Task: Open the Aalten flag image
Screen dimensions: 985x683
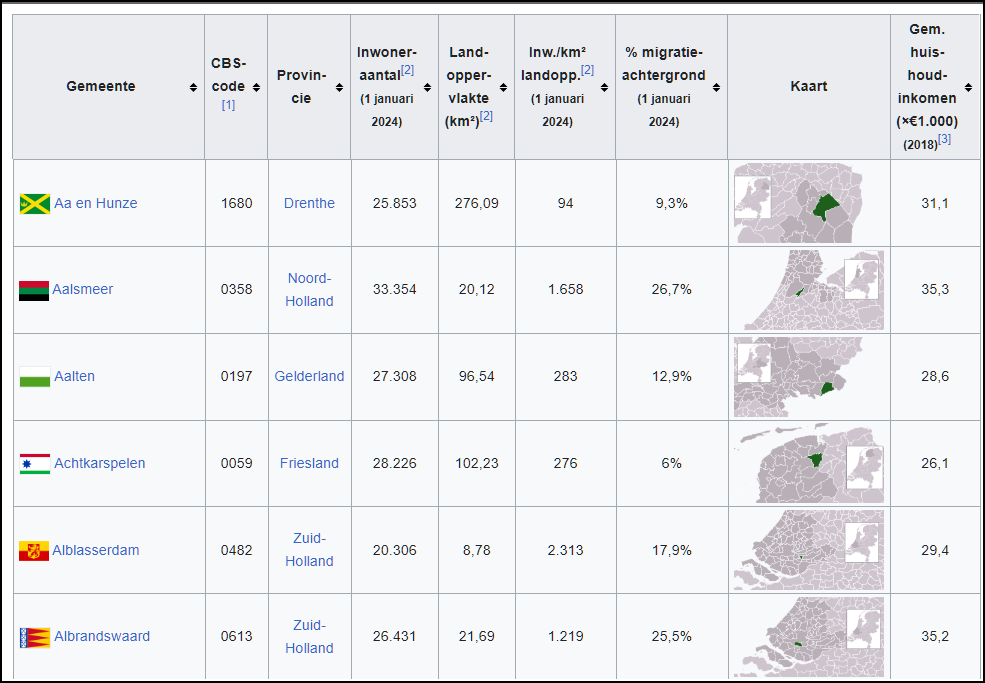Action: (34, 377)
